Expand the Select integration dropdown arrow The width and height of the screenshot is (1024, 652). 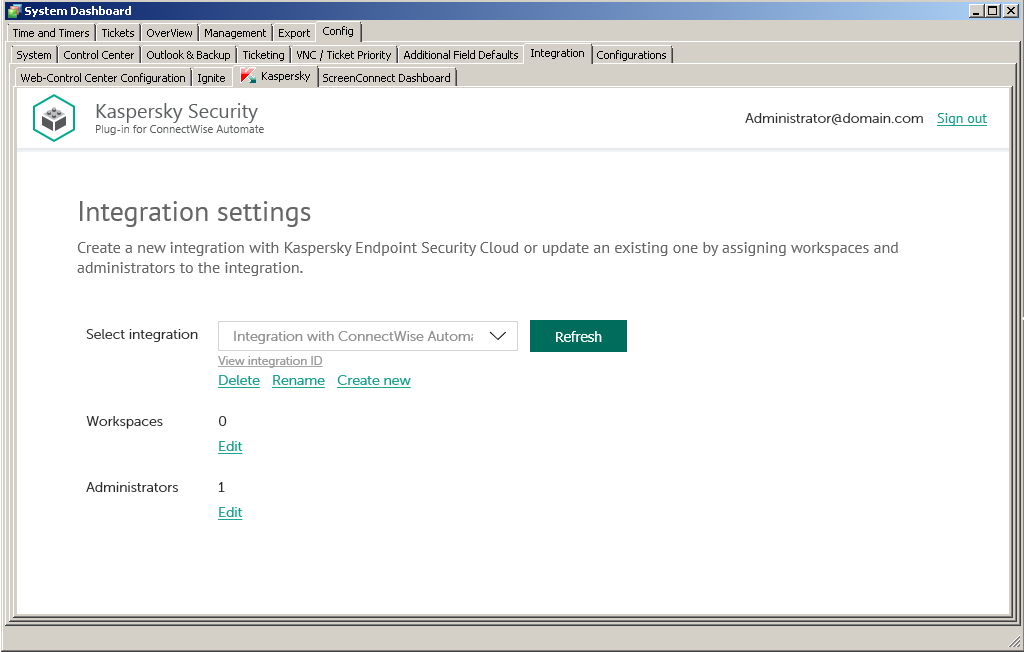498,336
